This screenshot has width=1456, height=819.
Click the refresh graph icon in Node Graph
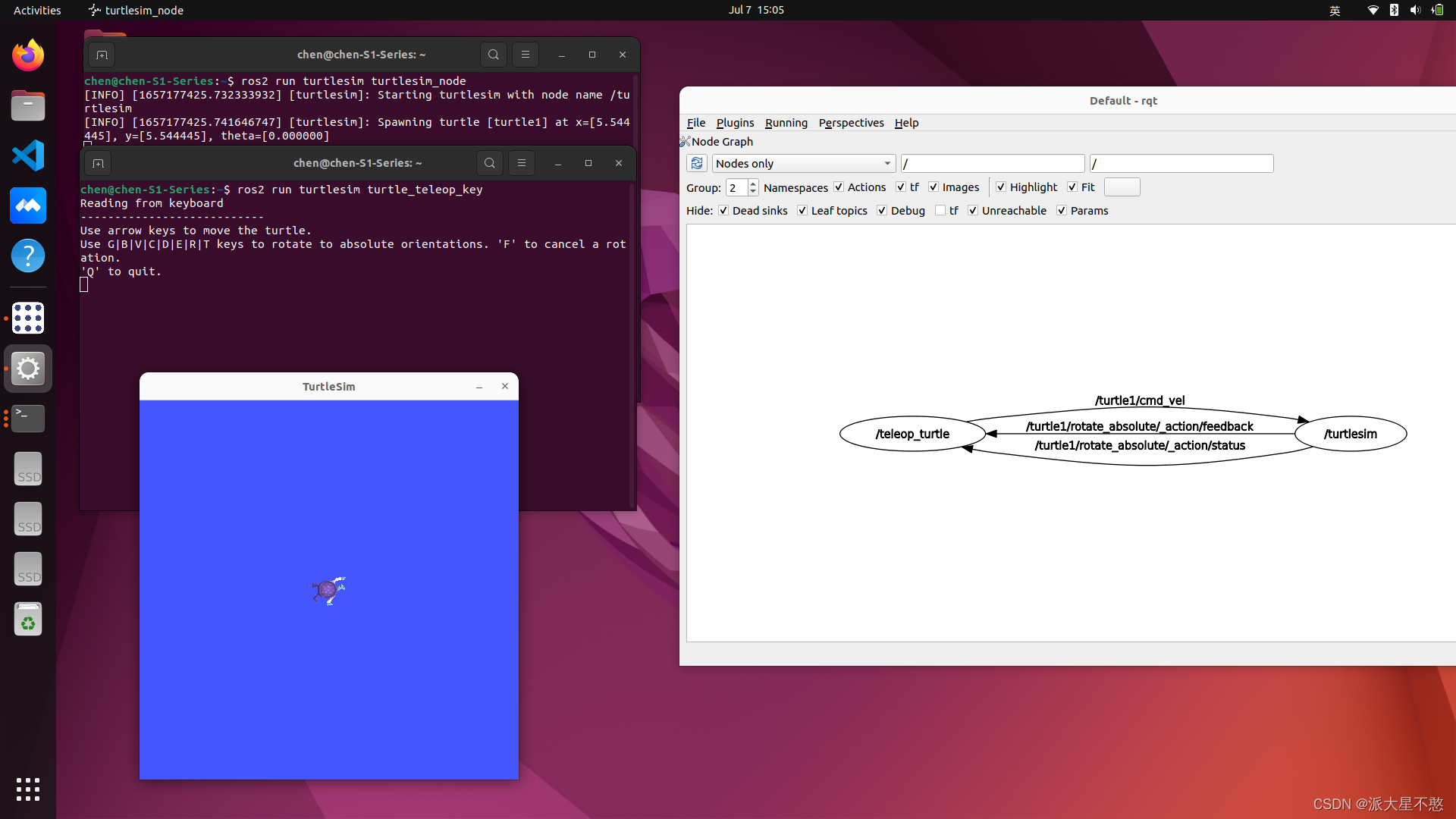click(697, 163)
